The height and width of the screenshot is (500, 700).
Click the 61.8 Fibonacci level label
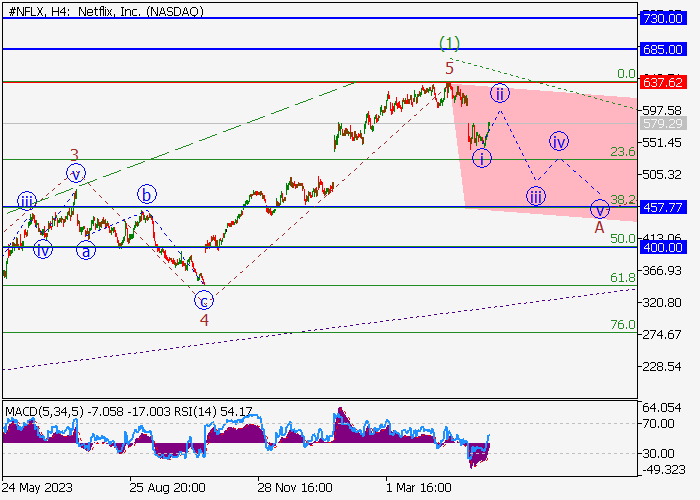[x=623, y=278]
